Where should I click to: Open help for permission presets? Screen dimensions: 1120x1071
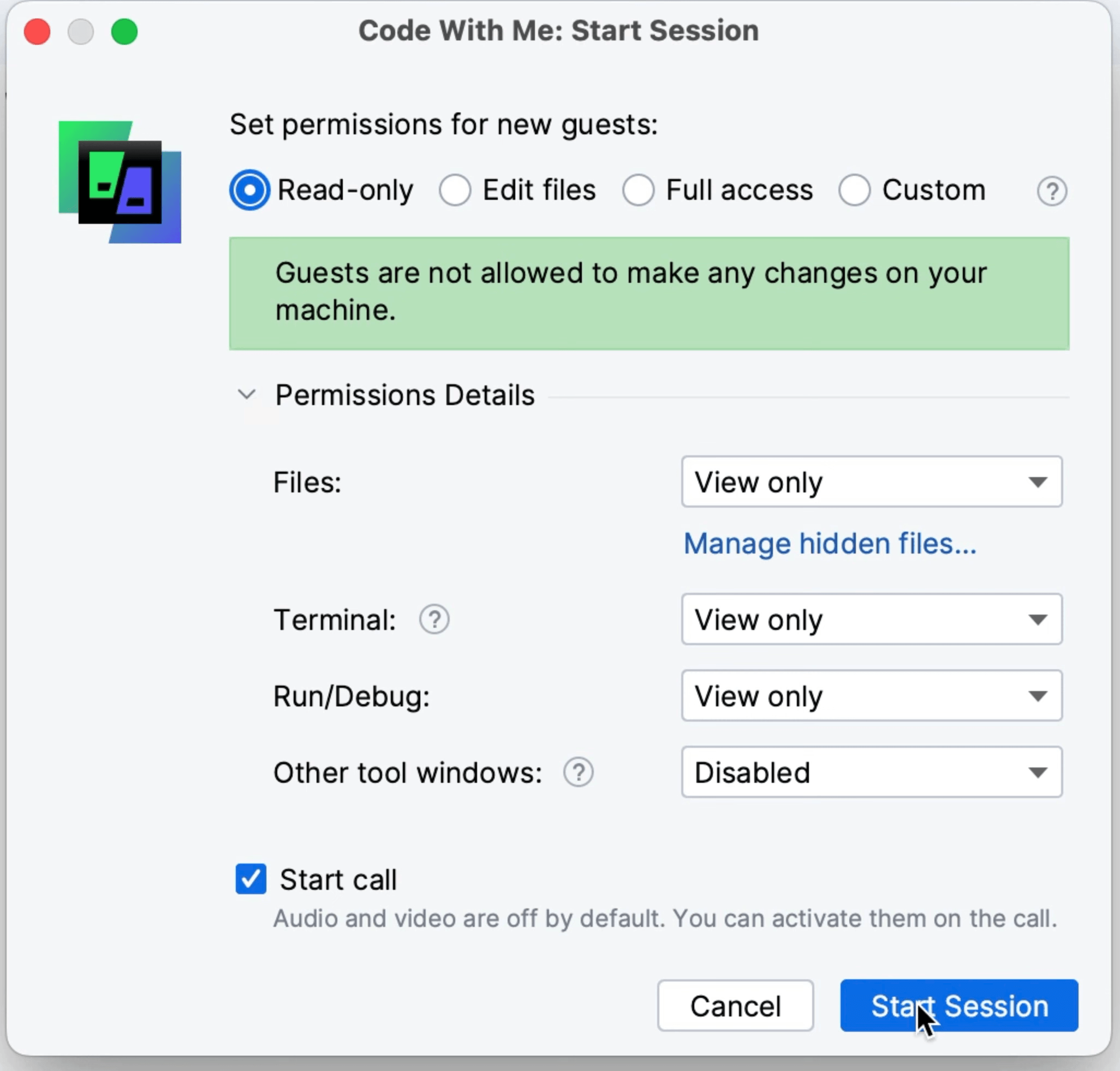coord(1052,190)
